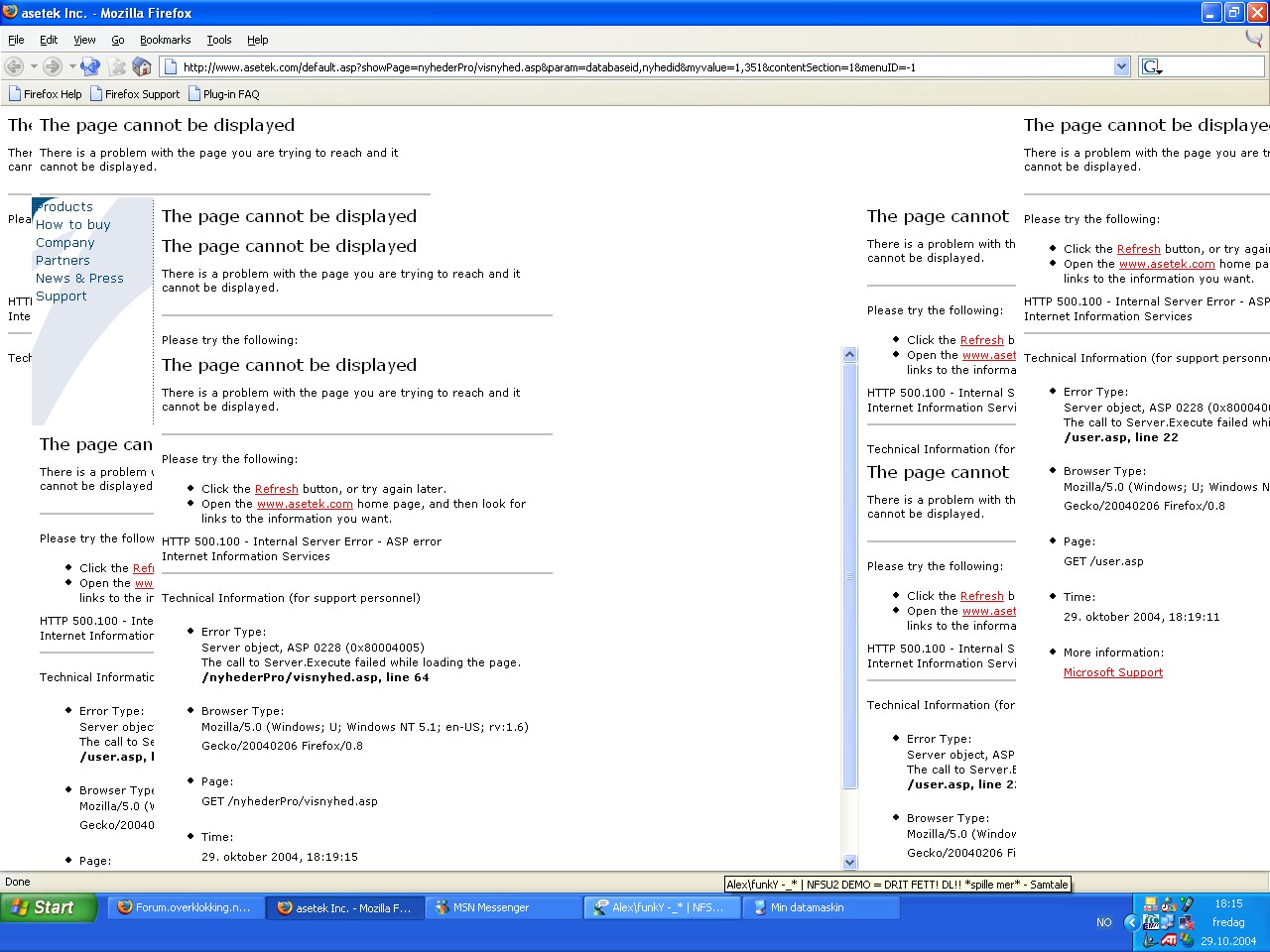Click text 'GET /nyhederPro/visnyhed.asp'

pos(290,801)
